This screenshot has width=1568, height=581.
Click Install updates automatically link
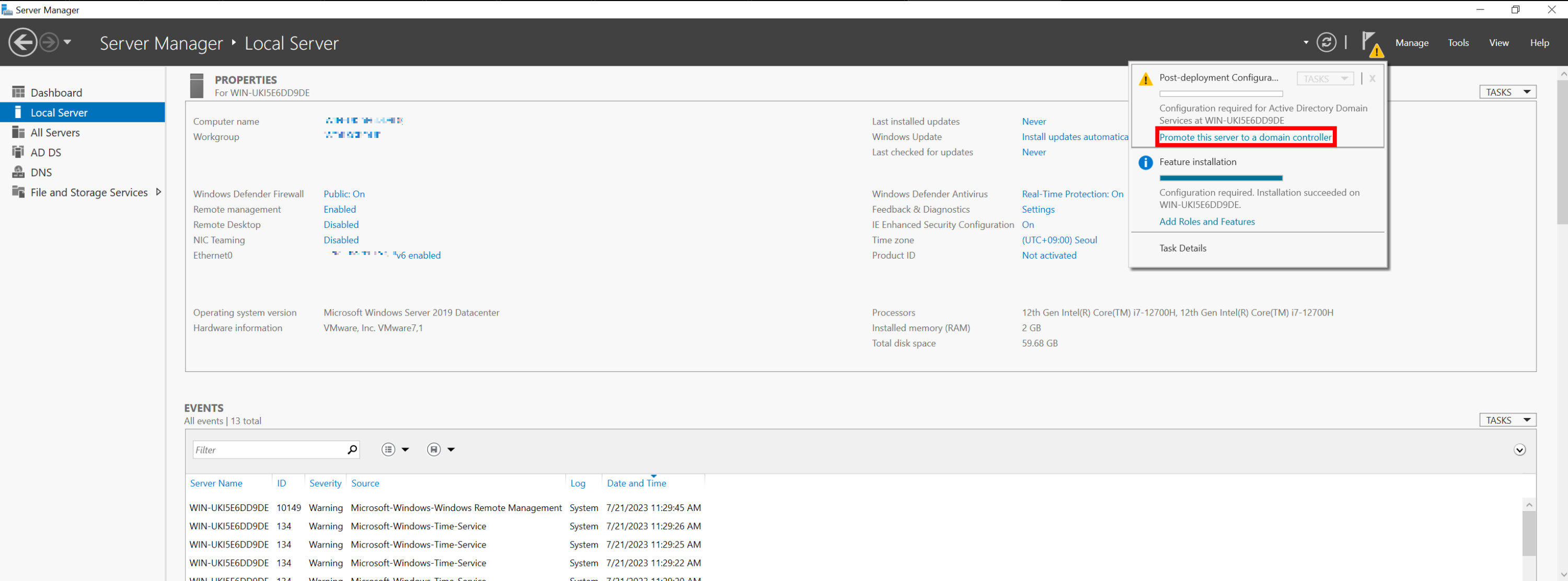tap(1075, 137)
